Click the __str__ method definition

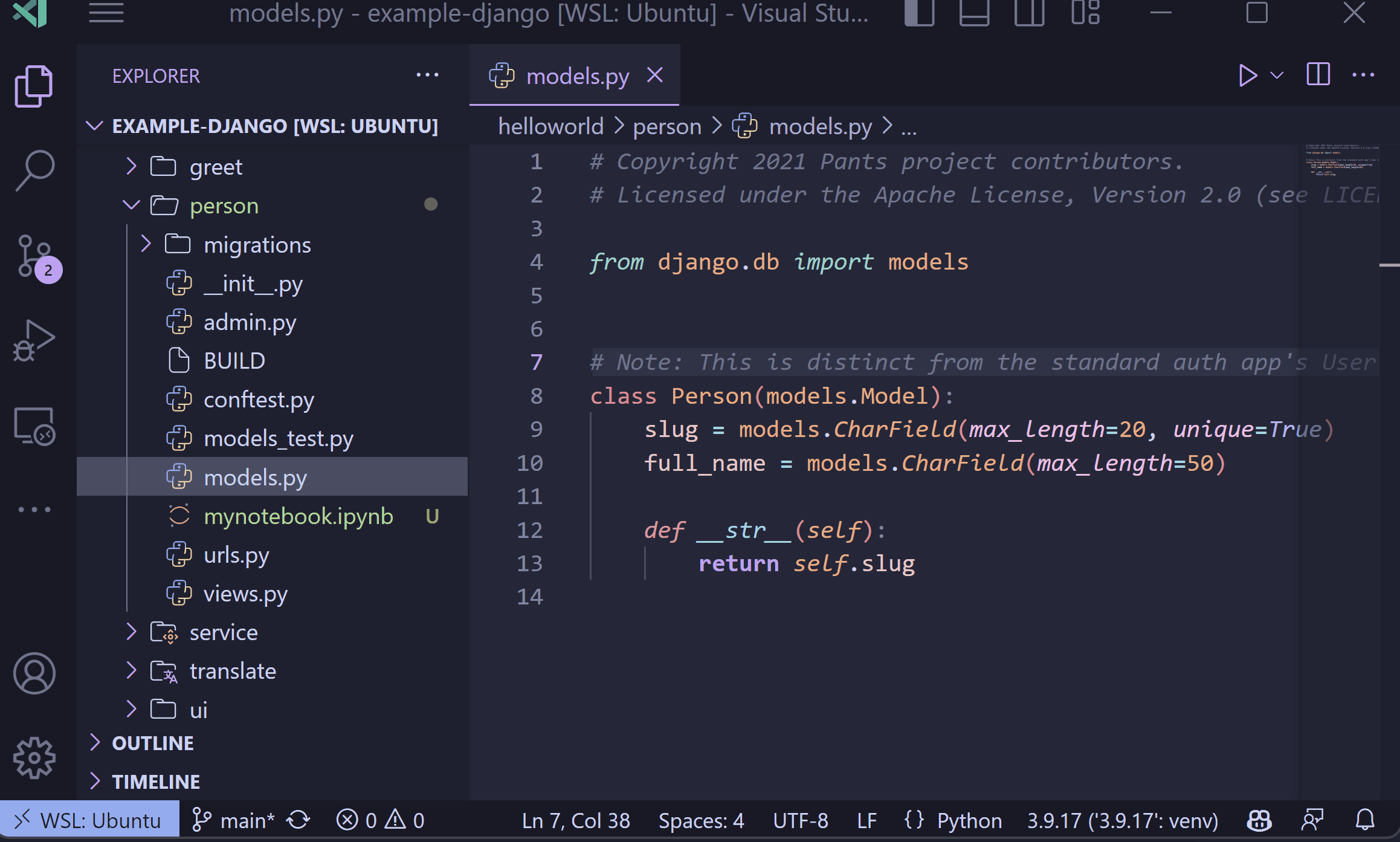pyautogui.click(x=764, y=530)
